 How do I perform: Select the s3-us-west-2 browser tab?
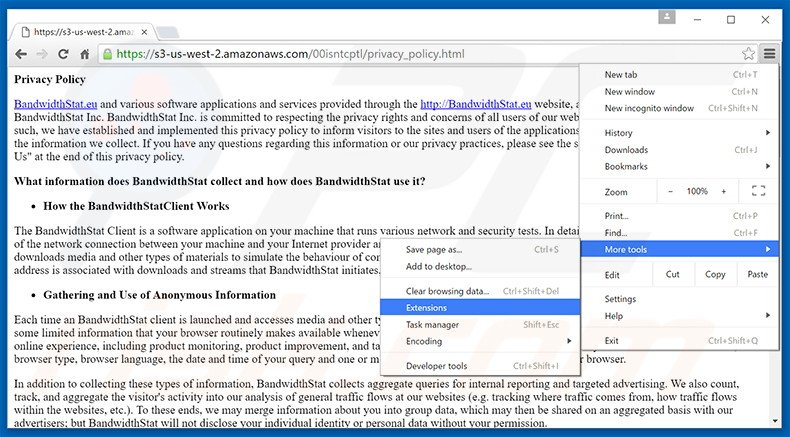pos(81,32)
